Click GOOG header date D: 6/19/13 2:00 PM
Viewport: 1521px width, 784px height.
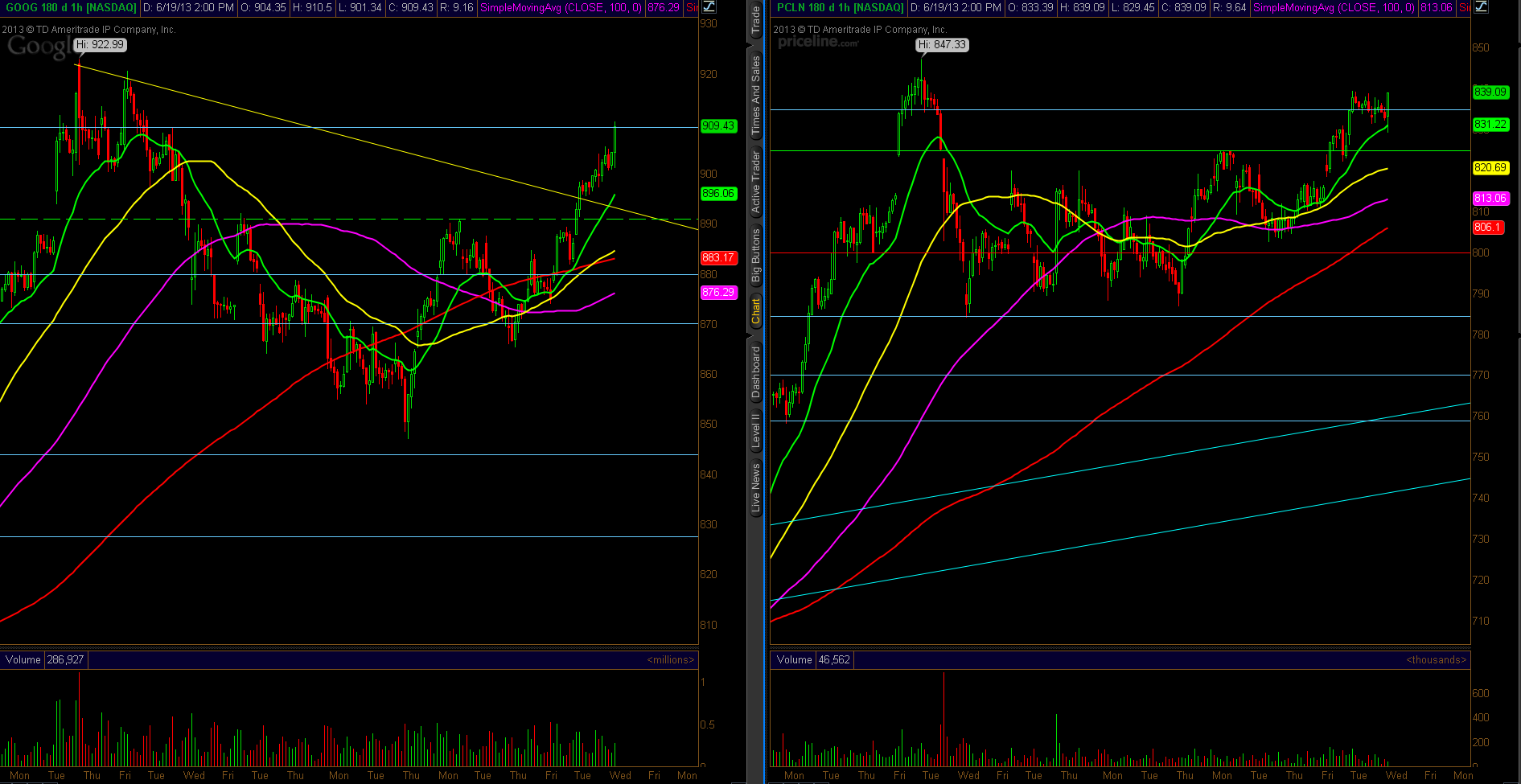[x=188, y=7]
